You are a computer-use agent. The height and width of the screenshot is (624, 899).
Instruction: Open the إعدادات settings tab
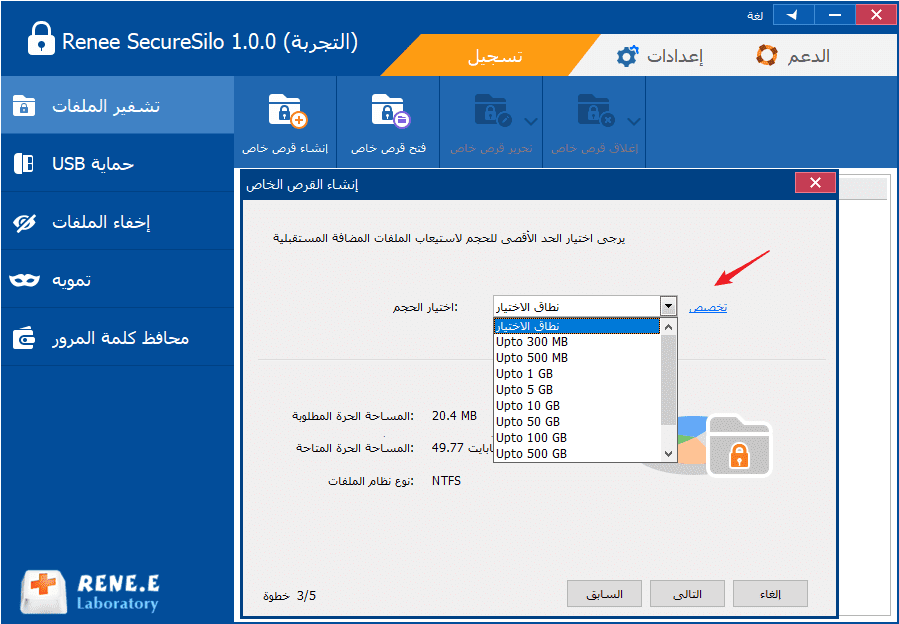tap(659, 56)
